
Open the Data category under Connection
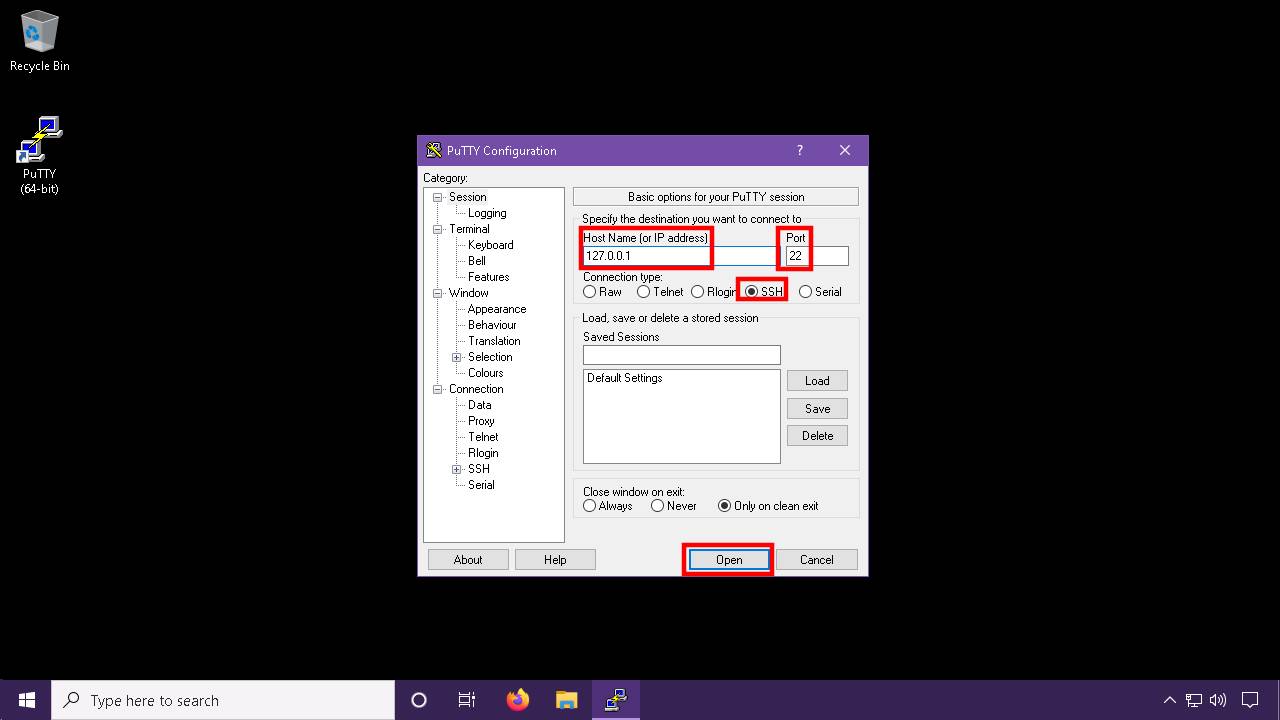(479, 405)
